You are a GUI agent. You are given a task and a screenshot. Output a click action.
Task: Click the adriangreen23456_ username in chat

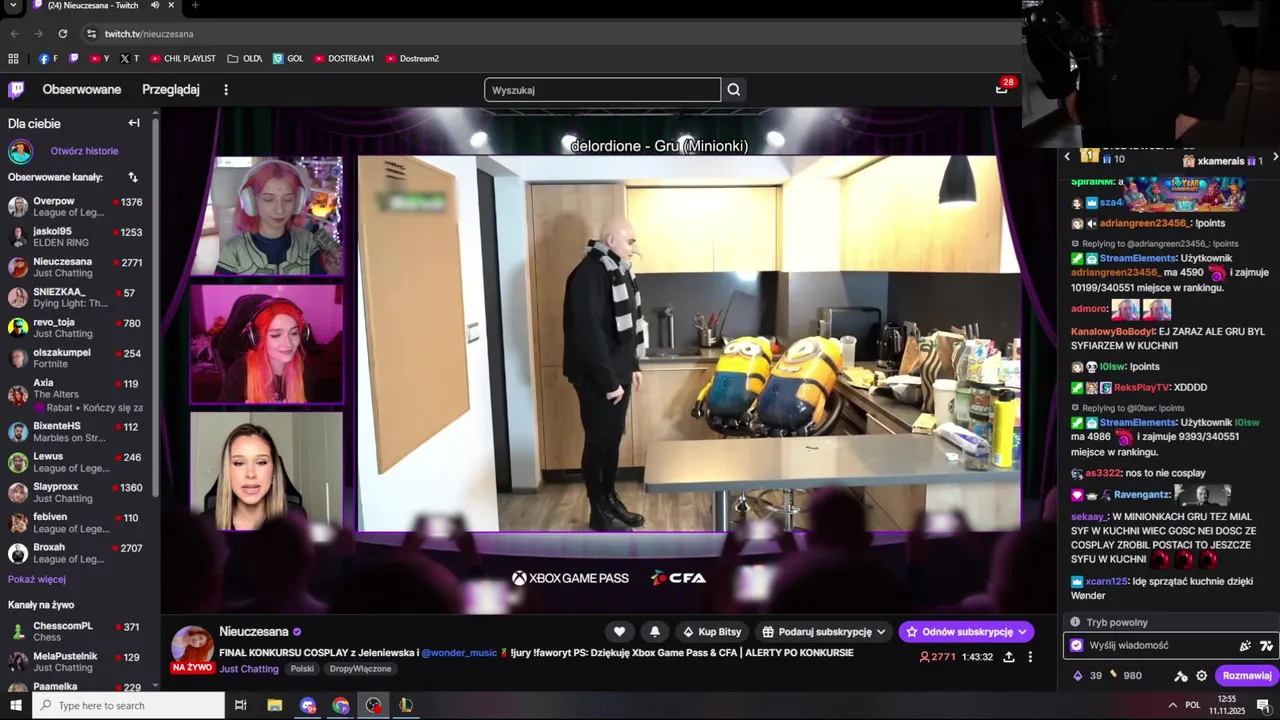(1143, 224)
